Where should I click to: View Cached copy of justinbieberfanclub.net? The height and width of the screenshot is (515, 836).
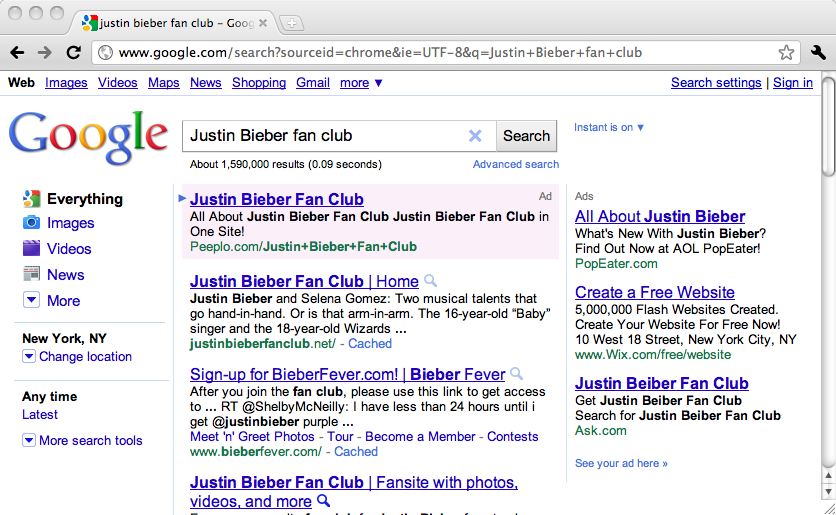[370, 343]
